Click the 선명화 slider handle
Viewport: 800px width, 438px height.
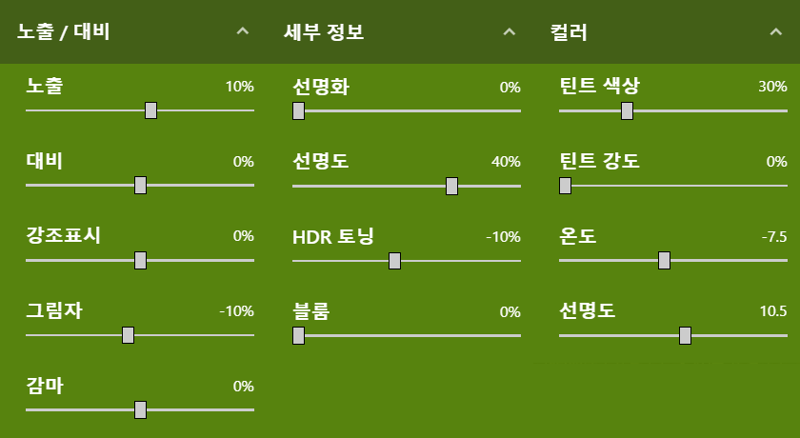pos(298,111)
